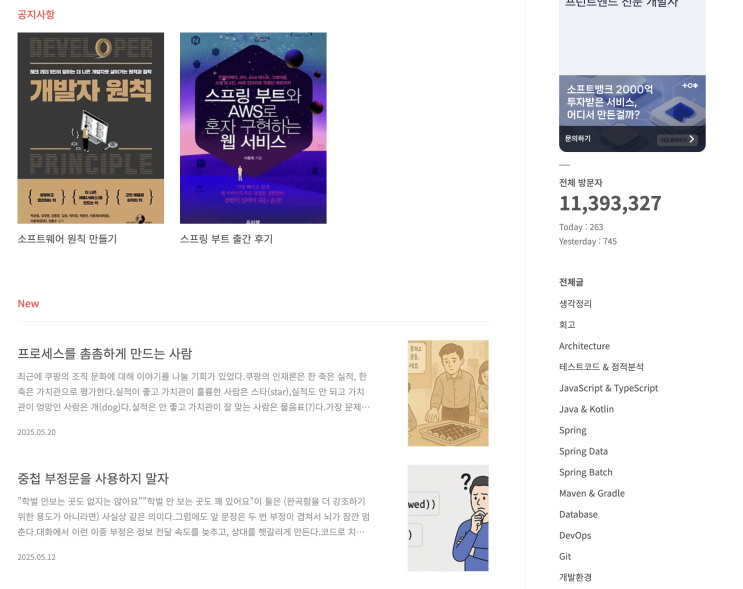The width and height of the screenshot is (743, 589).
Task: Open the post 중첩 부정문을 사용하지 말자
Action: pos(93,479)
